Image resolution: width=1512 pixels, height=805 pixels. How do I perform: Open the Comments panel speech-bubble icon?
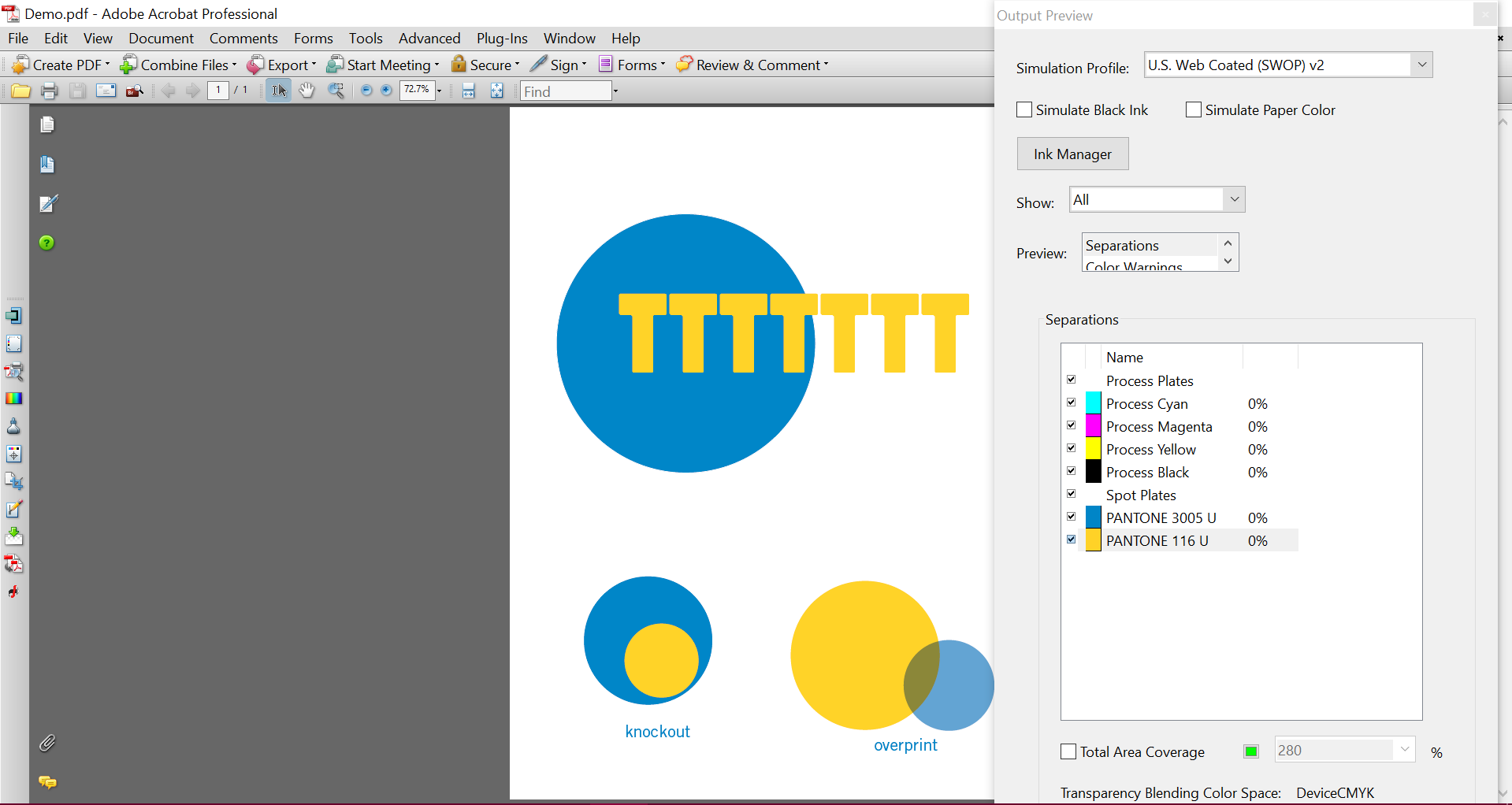click(47, 782)
